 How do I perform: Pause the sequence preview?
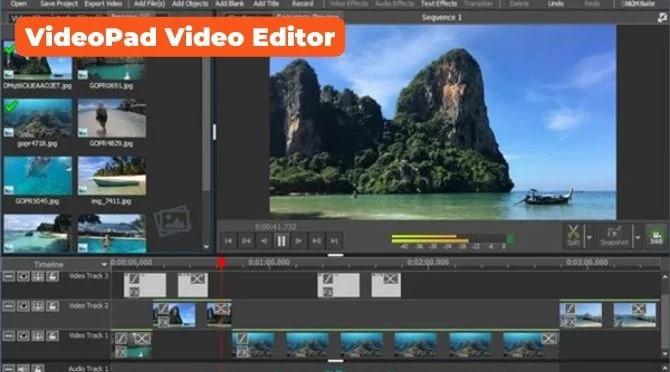coord(281,241)
